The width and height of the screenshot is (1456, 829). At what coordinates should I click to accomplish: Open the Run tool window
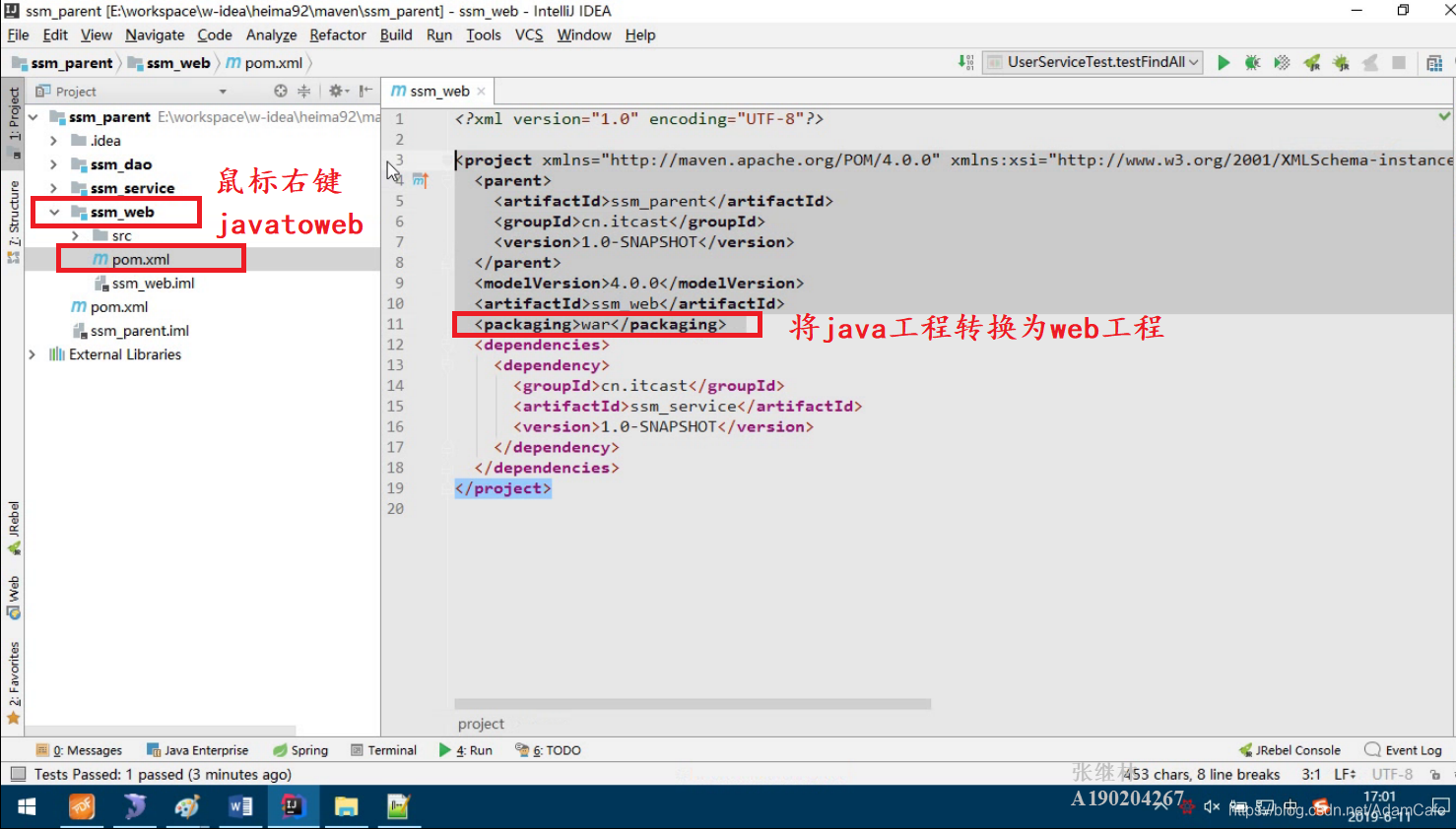[466, 750]
